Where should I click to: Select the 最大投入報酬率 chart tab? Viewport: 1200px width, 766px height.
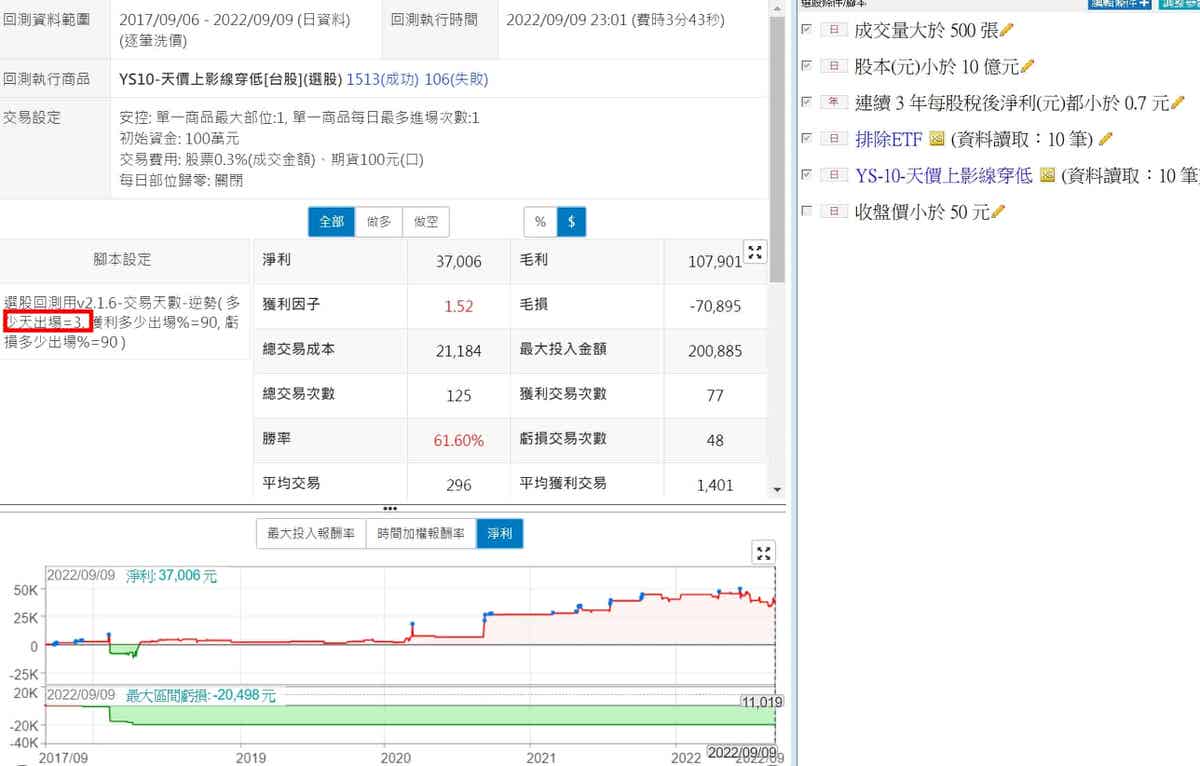[311, 534]
